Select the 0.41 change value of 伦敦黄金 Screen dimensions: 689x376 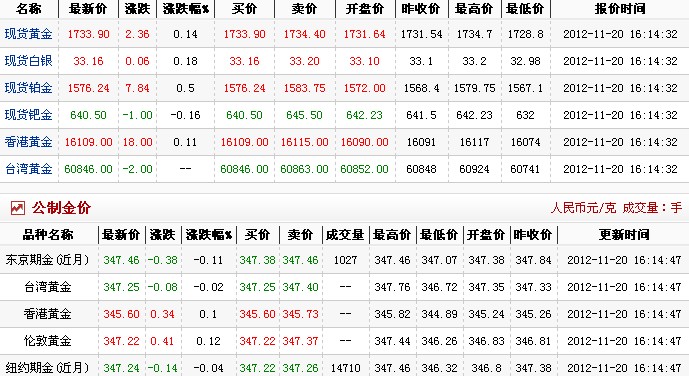tap(162, 341)
